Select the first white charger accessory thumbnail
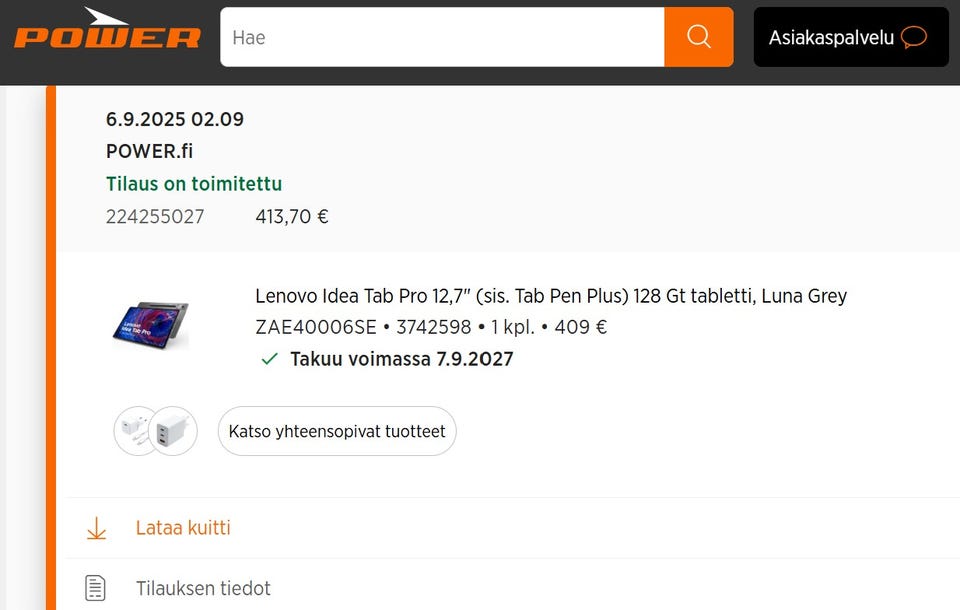 (x=135, y=430)
